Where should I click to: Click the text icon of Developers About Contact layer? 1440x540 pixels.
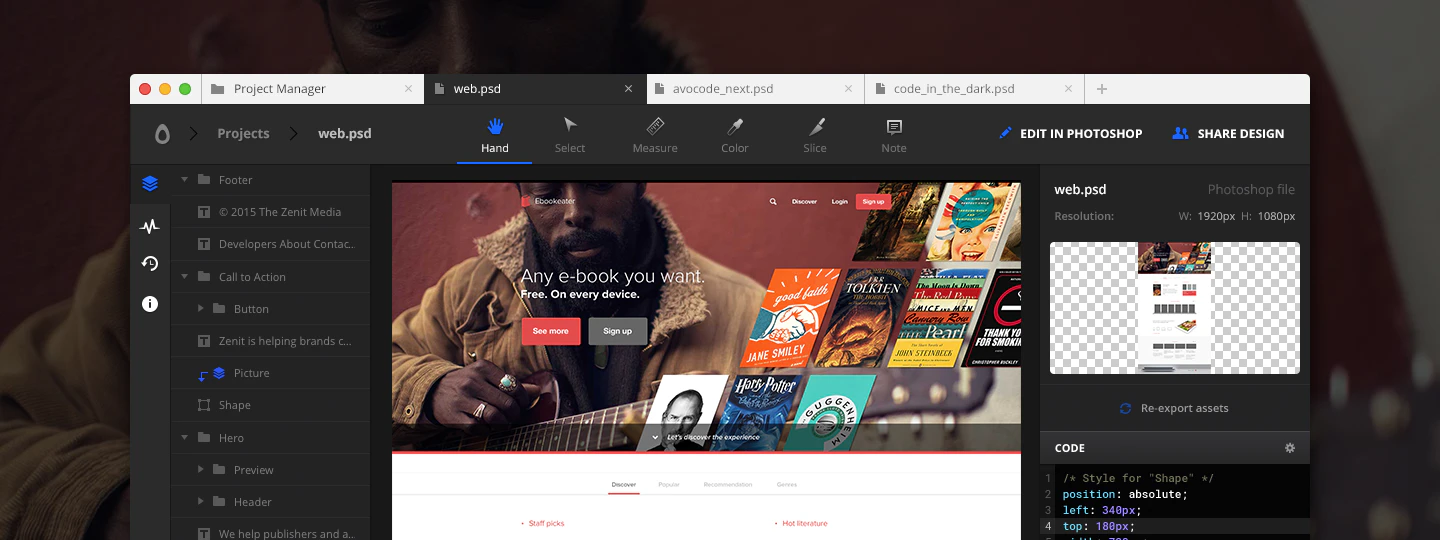coord(204,244)
